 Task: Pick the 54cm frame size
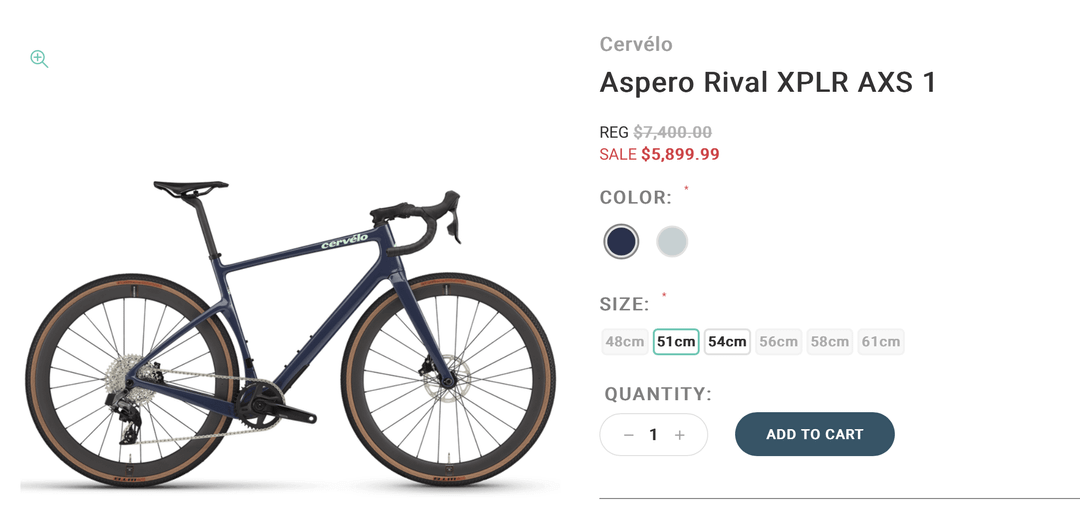(x=727, y=342)
